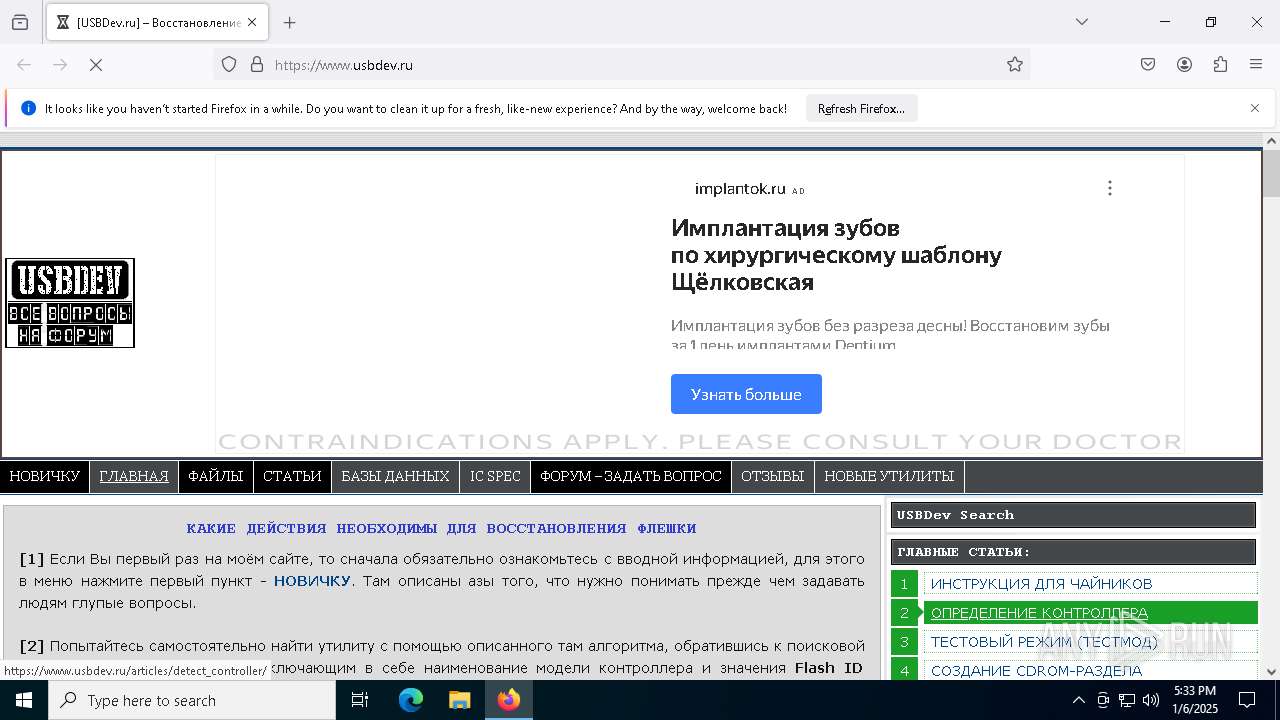The image size is (1280, 720).
Task: Open the Windows Start menu
Action: (x=24, y=700)
